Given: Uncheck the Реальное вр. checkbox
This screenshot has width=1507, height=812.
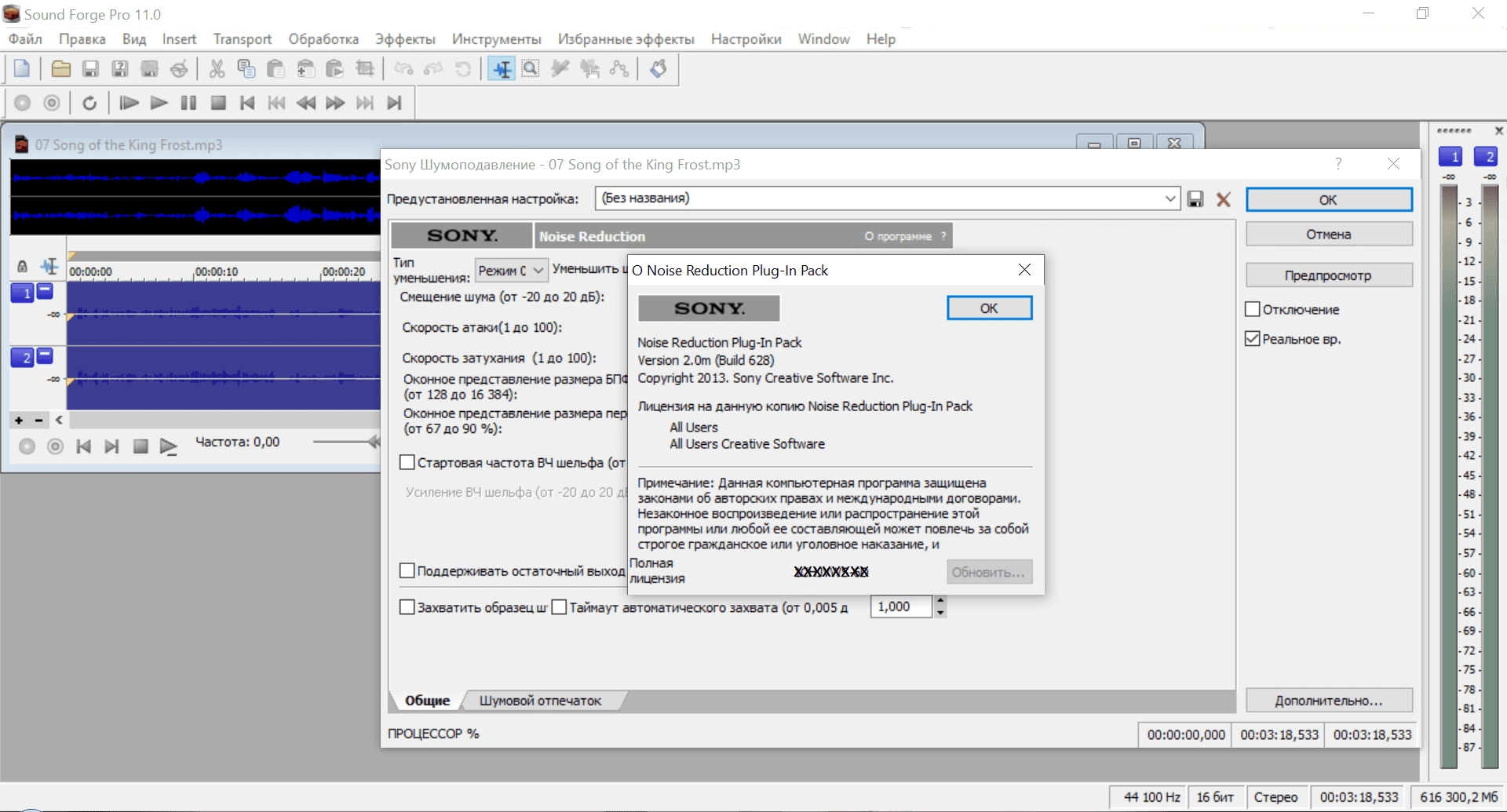Looking at the screenshot, I should click(x=1253, y=339).
